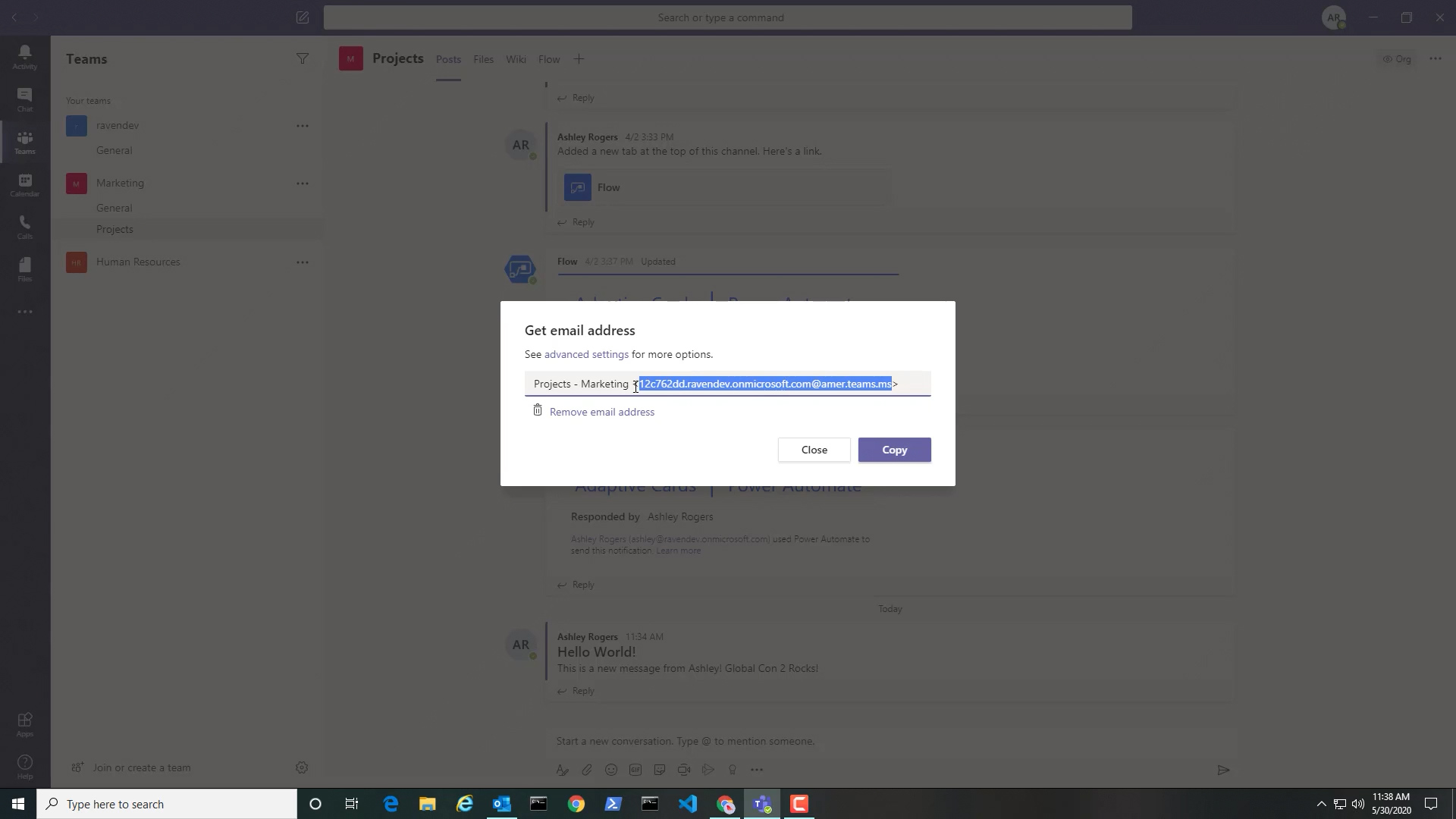Switch to Flow tab

(549, 59)
